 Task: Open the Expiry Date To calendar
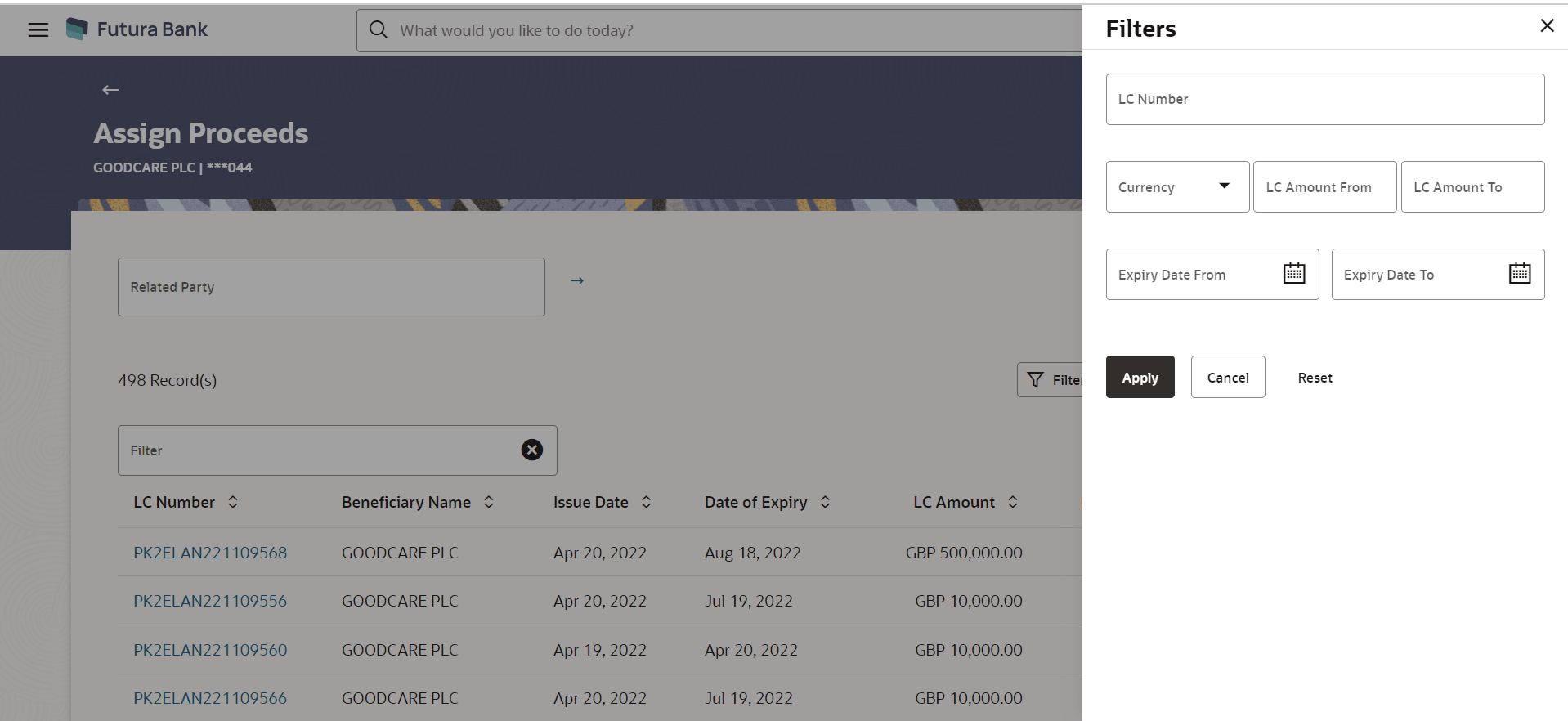coord(1520,274)
